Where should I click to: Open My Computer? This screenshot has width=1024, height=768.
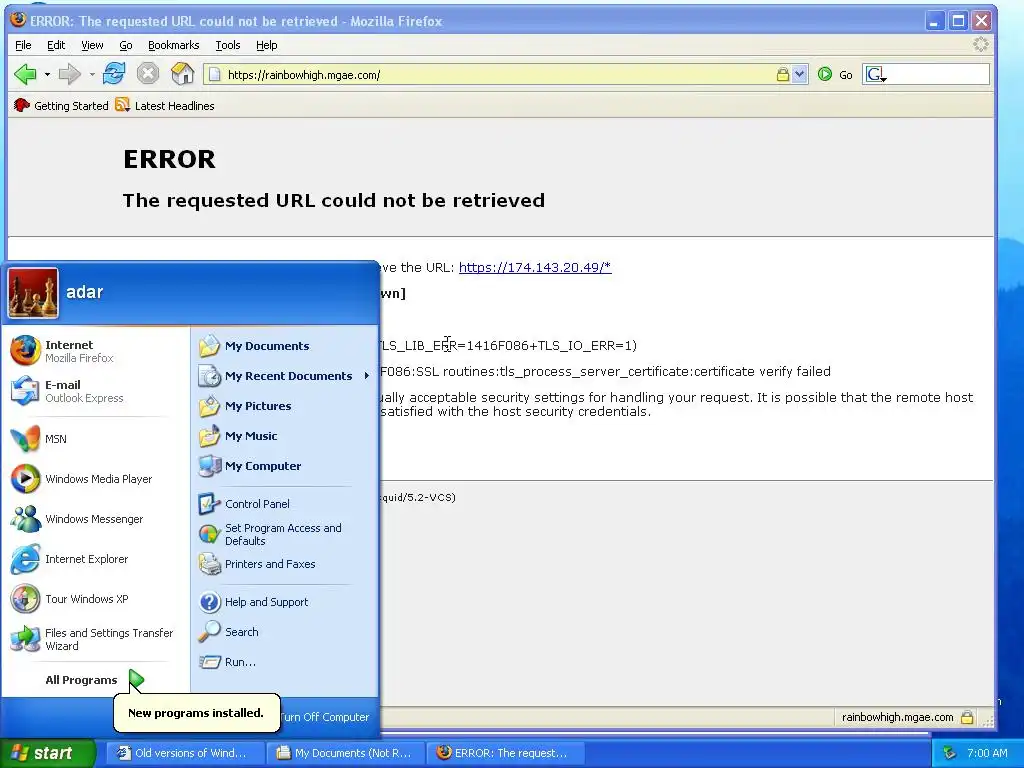tap(285, 466)
